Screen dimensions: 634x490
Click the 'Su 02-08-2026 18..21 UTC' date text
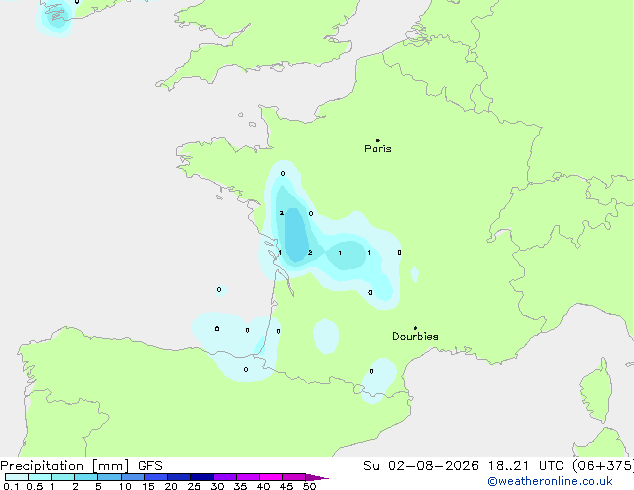463,466
